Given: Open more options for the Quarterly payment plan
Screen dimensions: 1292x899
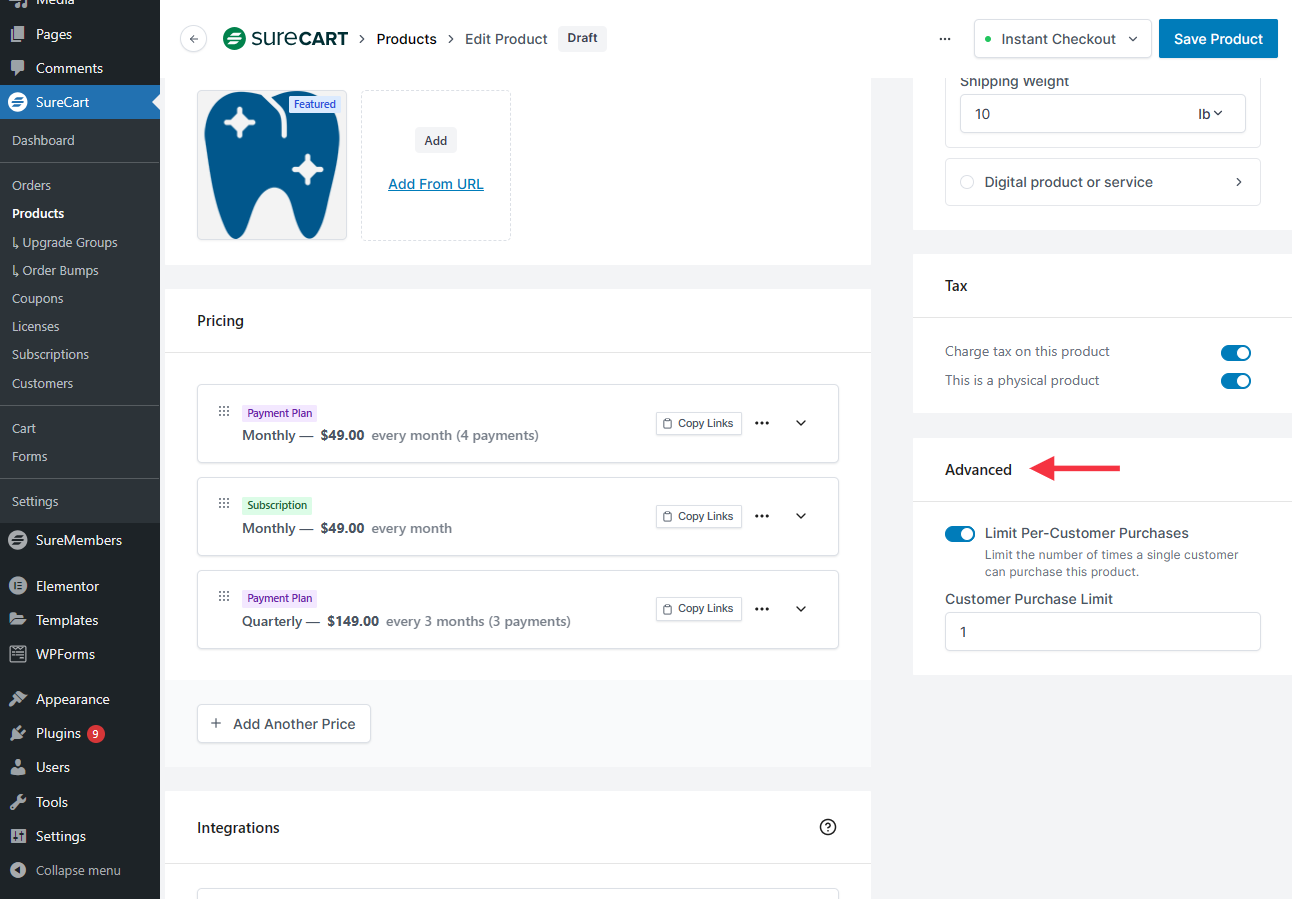Looking at the screenshot, I should [762, 609].
